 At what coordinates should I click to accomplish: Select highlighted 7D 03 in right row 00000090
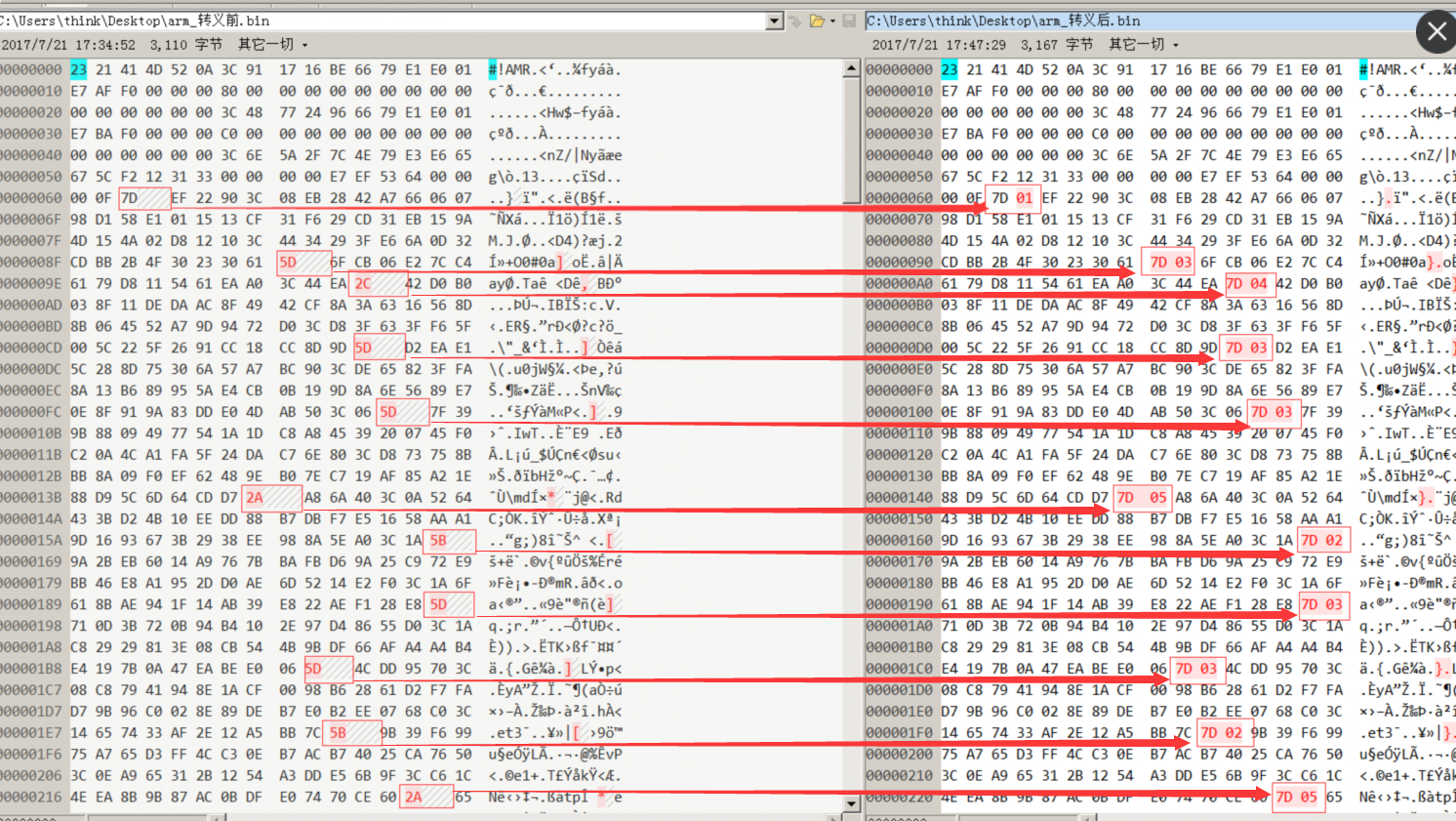click(1170, 262)
